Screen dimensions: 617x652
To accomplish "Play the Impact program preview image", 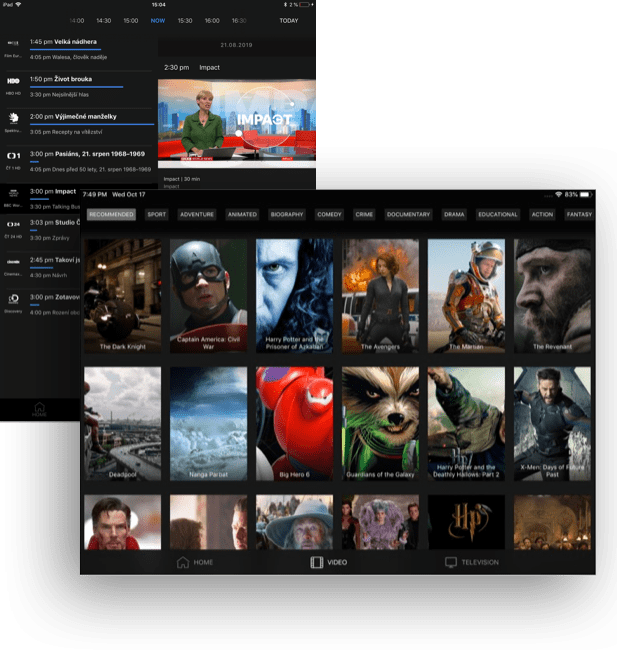I will (237, 123).
